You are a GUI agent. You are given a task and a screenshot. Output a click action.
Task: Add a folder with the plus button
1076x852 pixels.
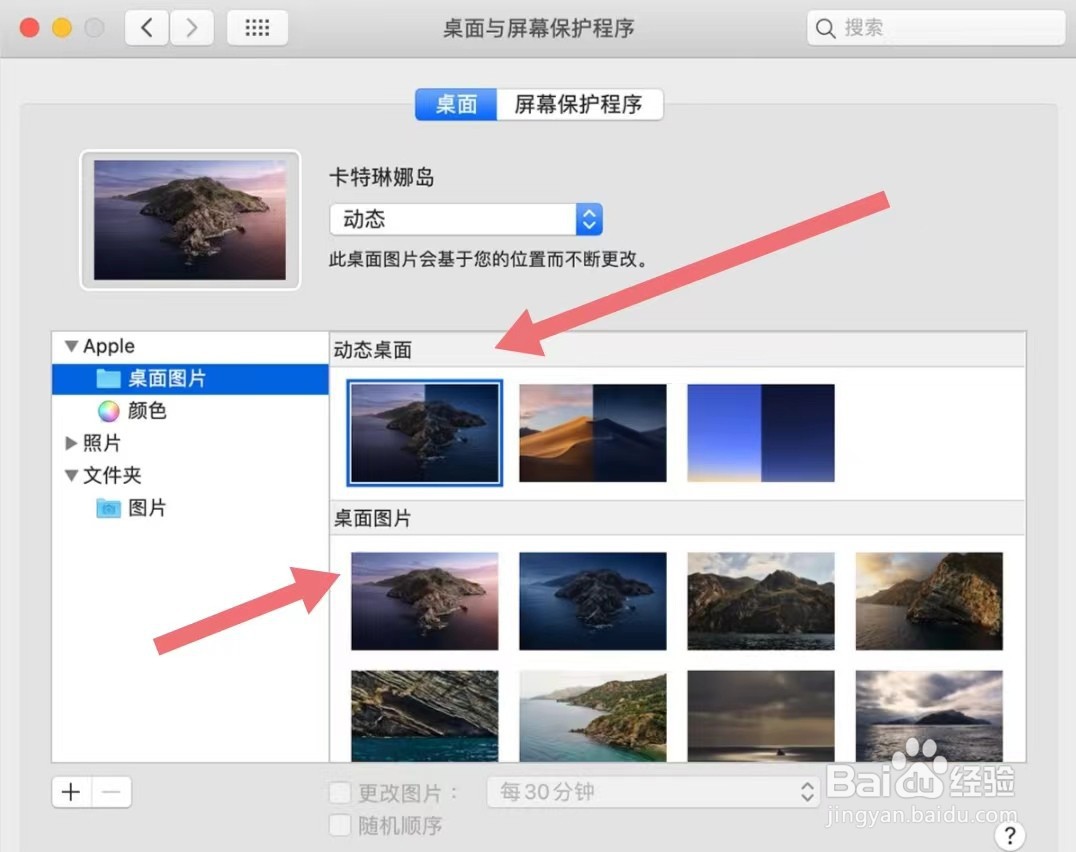(x=71, y=792)
